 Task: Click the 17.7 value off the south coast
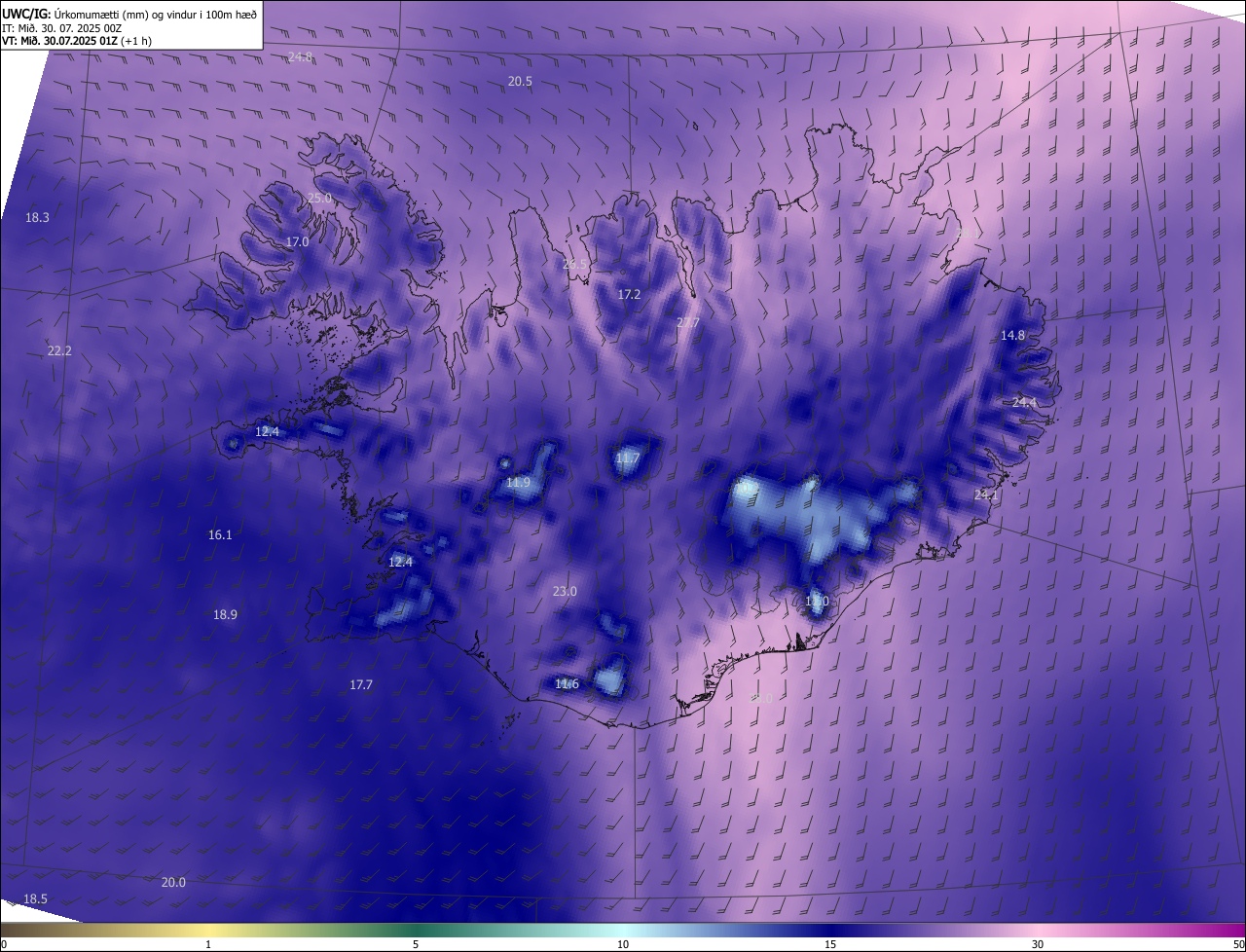tap(360, 685)
